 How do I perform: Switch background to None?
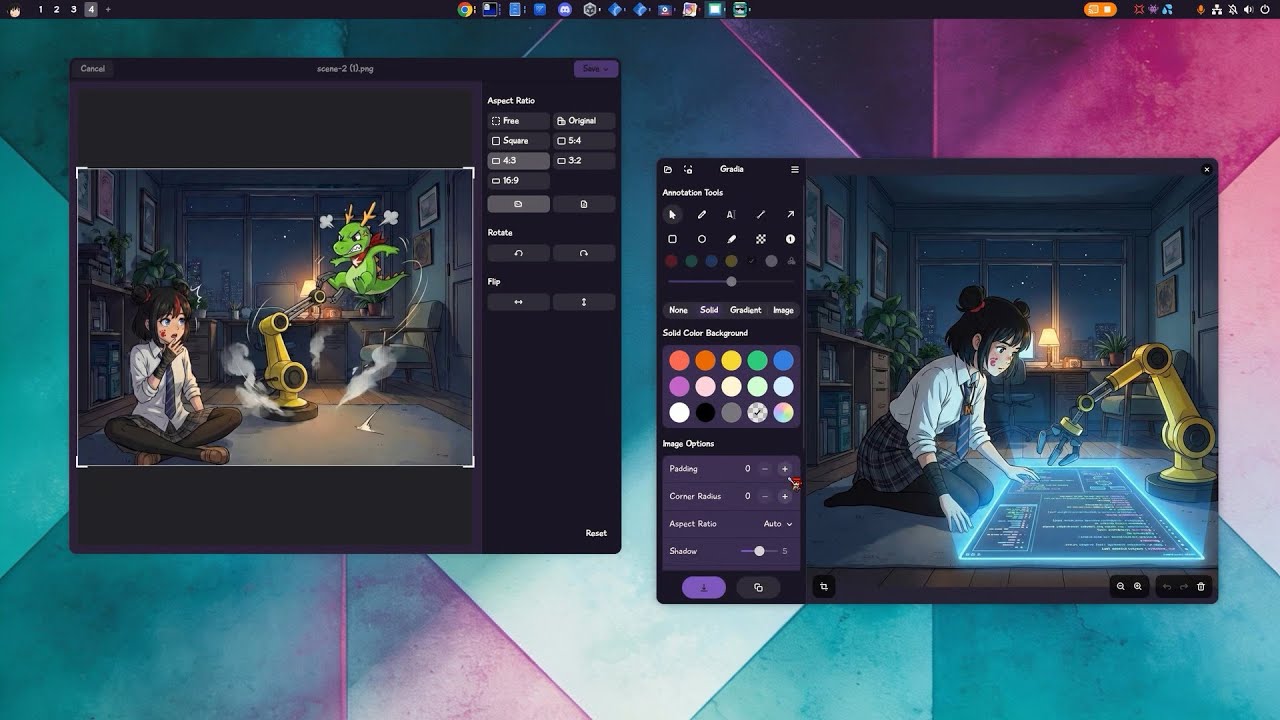(x=678, y=310)
